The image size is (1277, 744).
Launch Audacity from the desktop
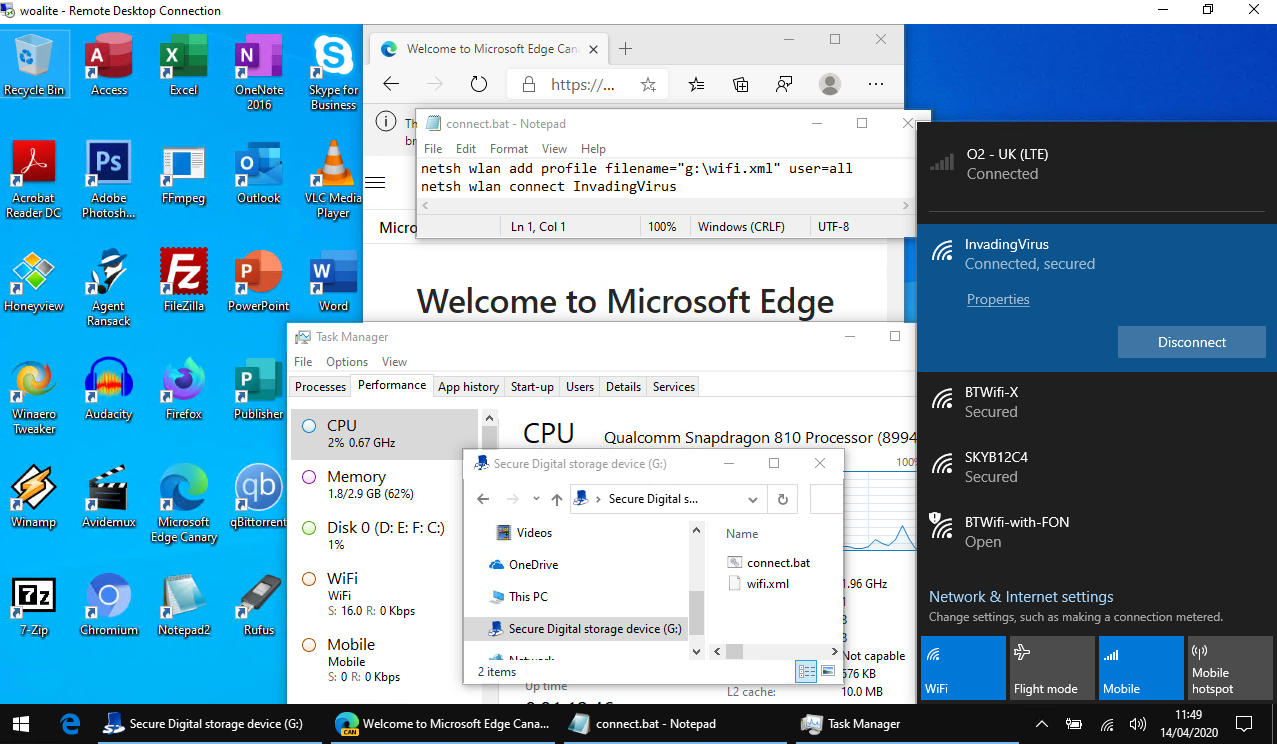point(109,389)
